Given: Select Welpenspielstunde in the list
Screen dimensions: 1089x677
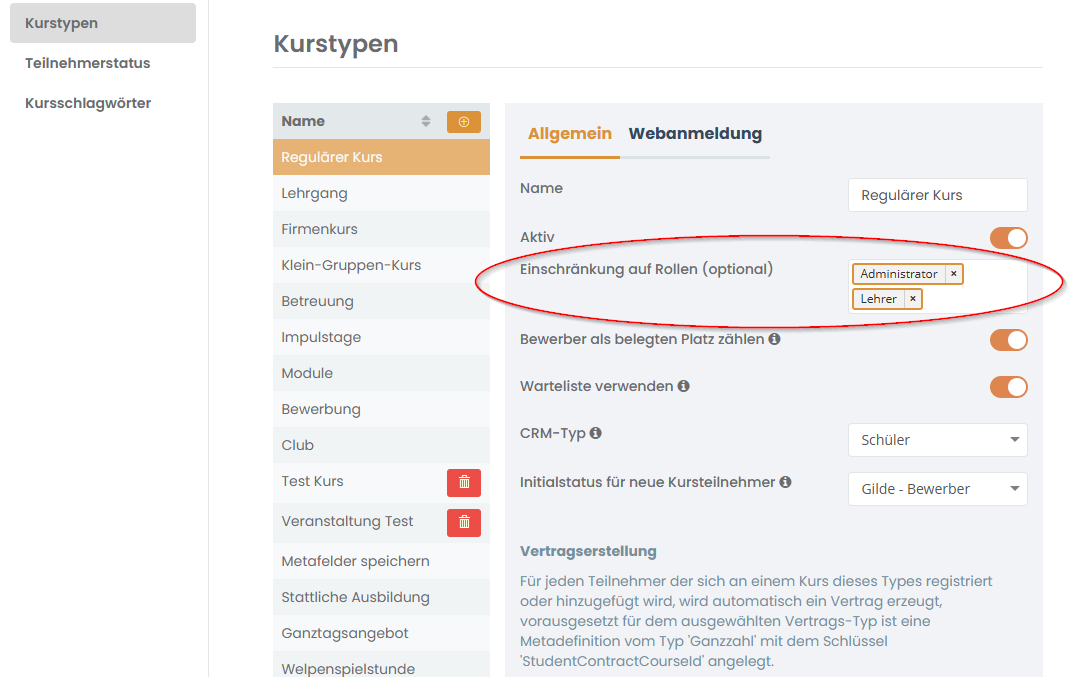Looking at the screenshot, I should tap(381, 665).
